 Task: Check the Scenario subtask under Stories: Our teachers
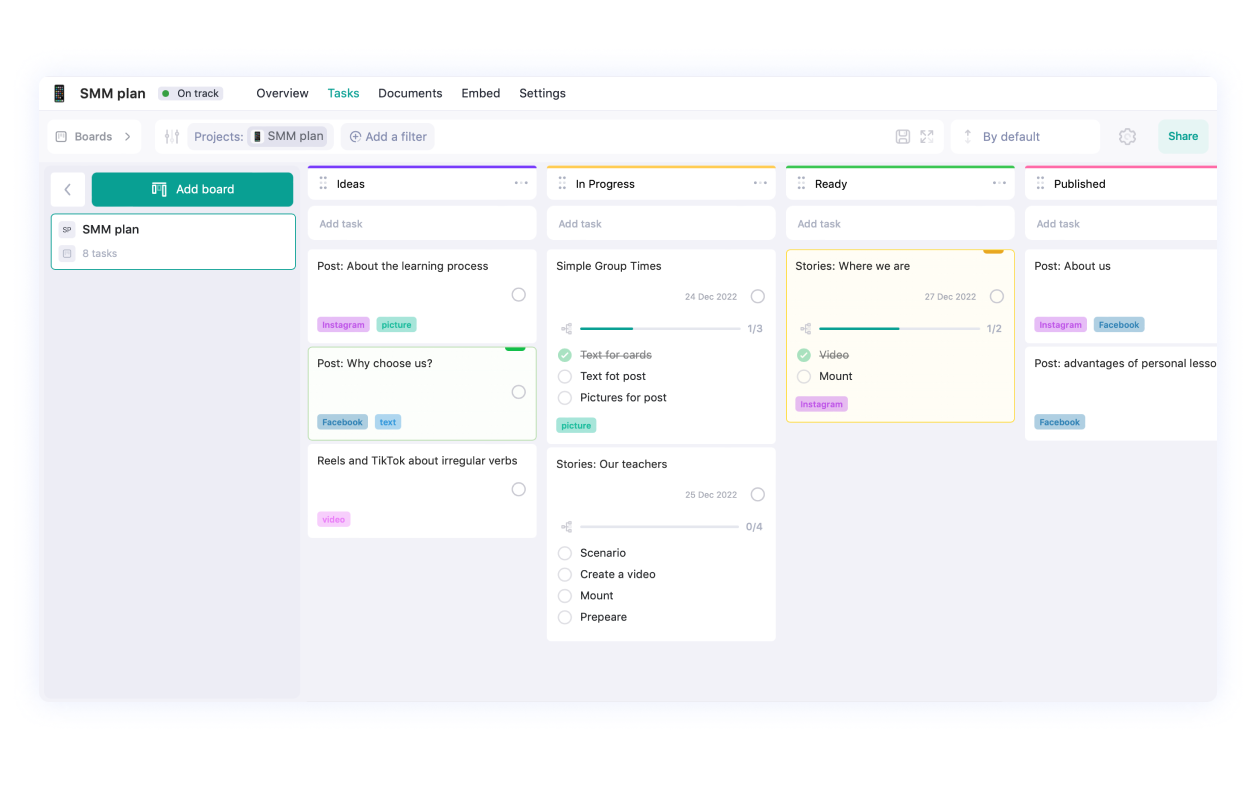click(x=564, y=553)
